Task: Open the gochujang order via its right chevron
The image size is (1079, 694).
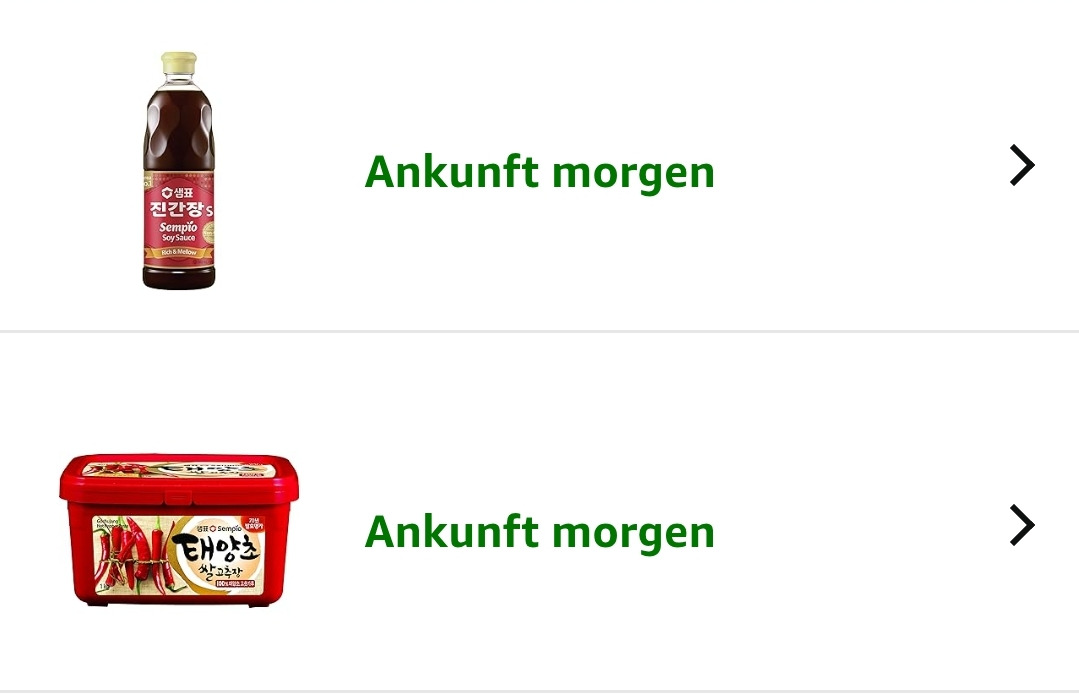Action: (1022, 525)
